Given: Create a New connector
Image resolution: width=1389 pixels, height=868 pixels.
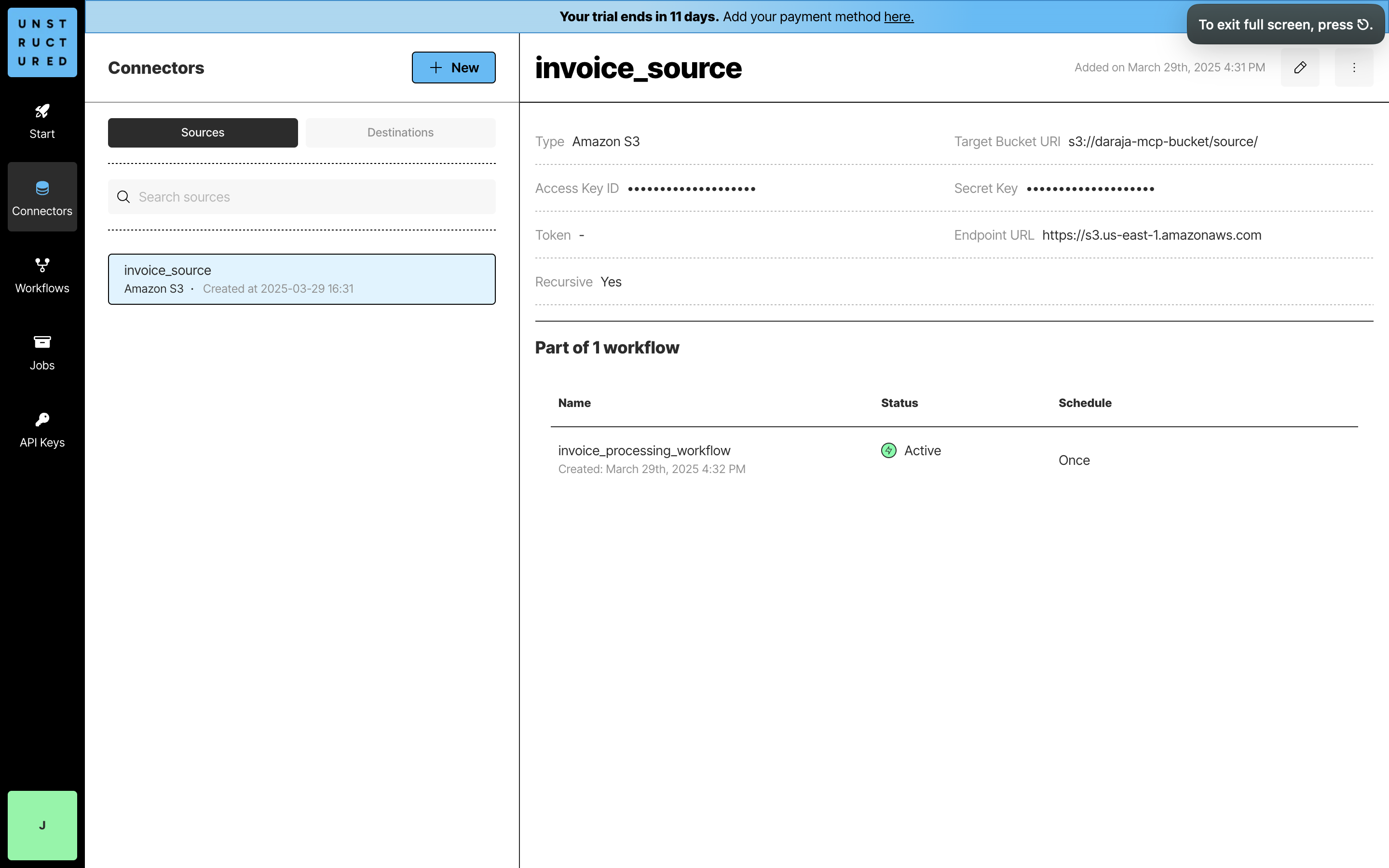Looking at the screenshot, I should pos(453,68).
